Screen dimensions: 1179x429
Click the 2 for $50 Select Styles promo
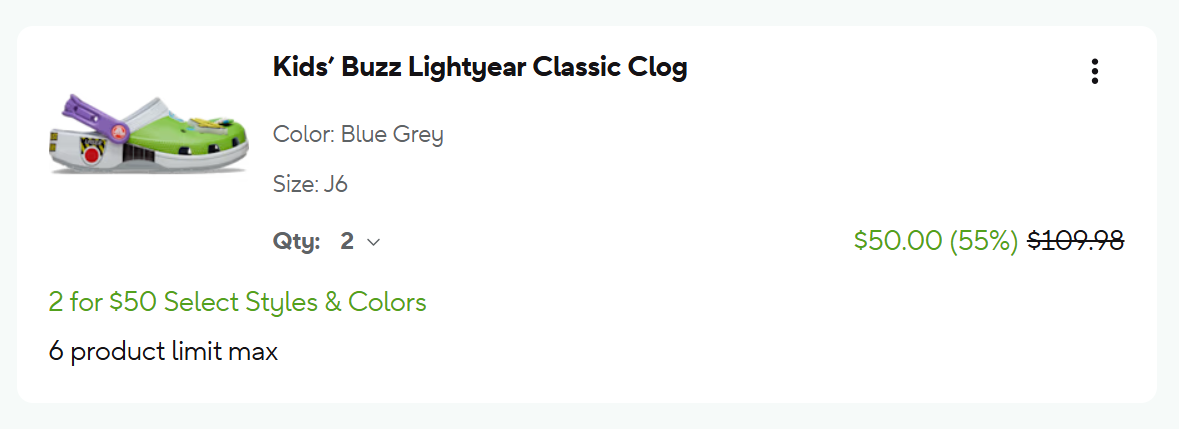237,302
